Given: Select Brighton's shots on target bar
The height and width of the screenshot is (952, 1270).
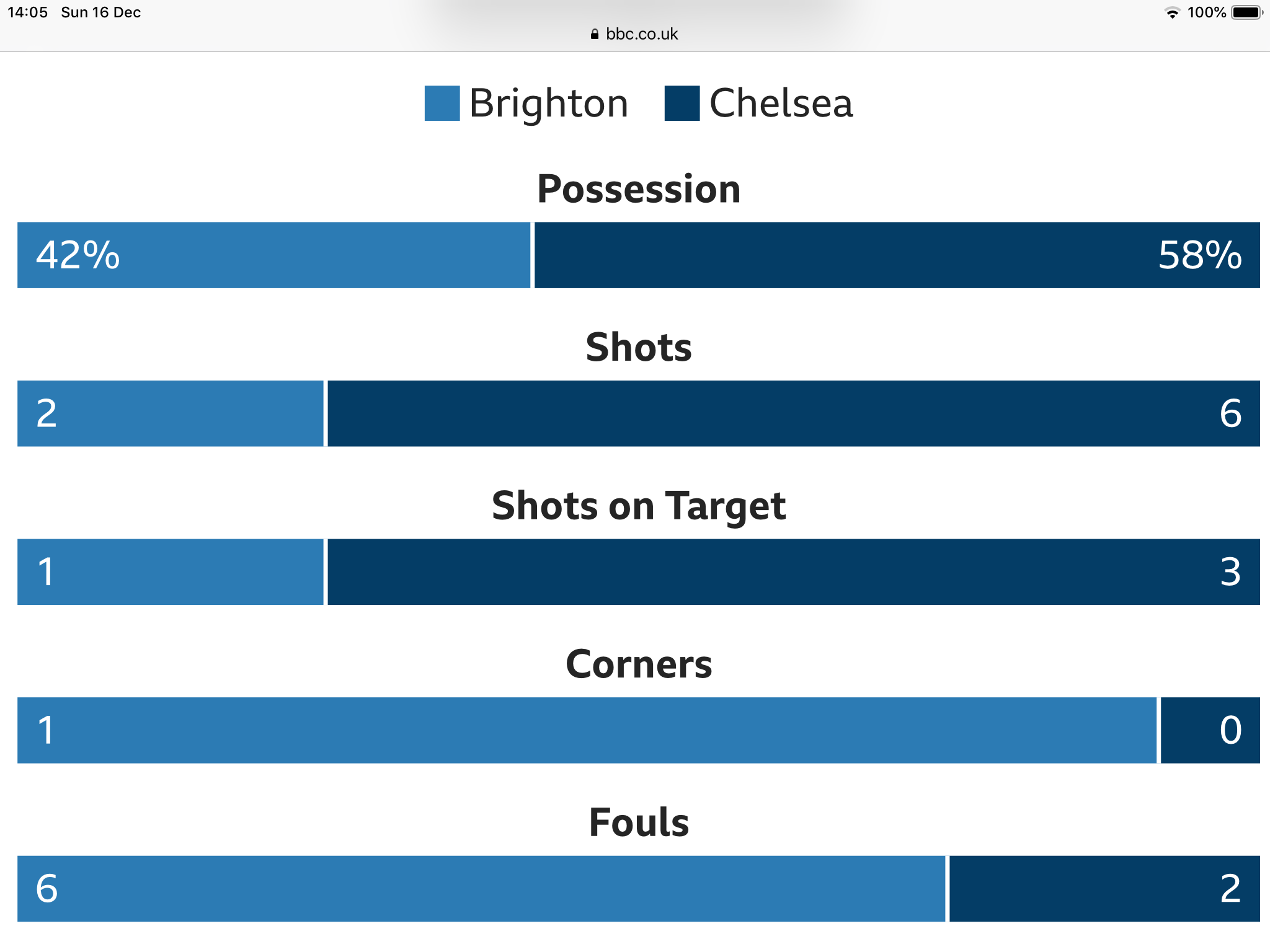Looking at the screenshot, I should (x=171, y=572).
